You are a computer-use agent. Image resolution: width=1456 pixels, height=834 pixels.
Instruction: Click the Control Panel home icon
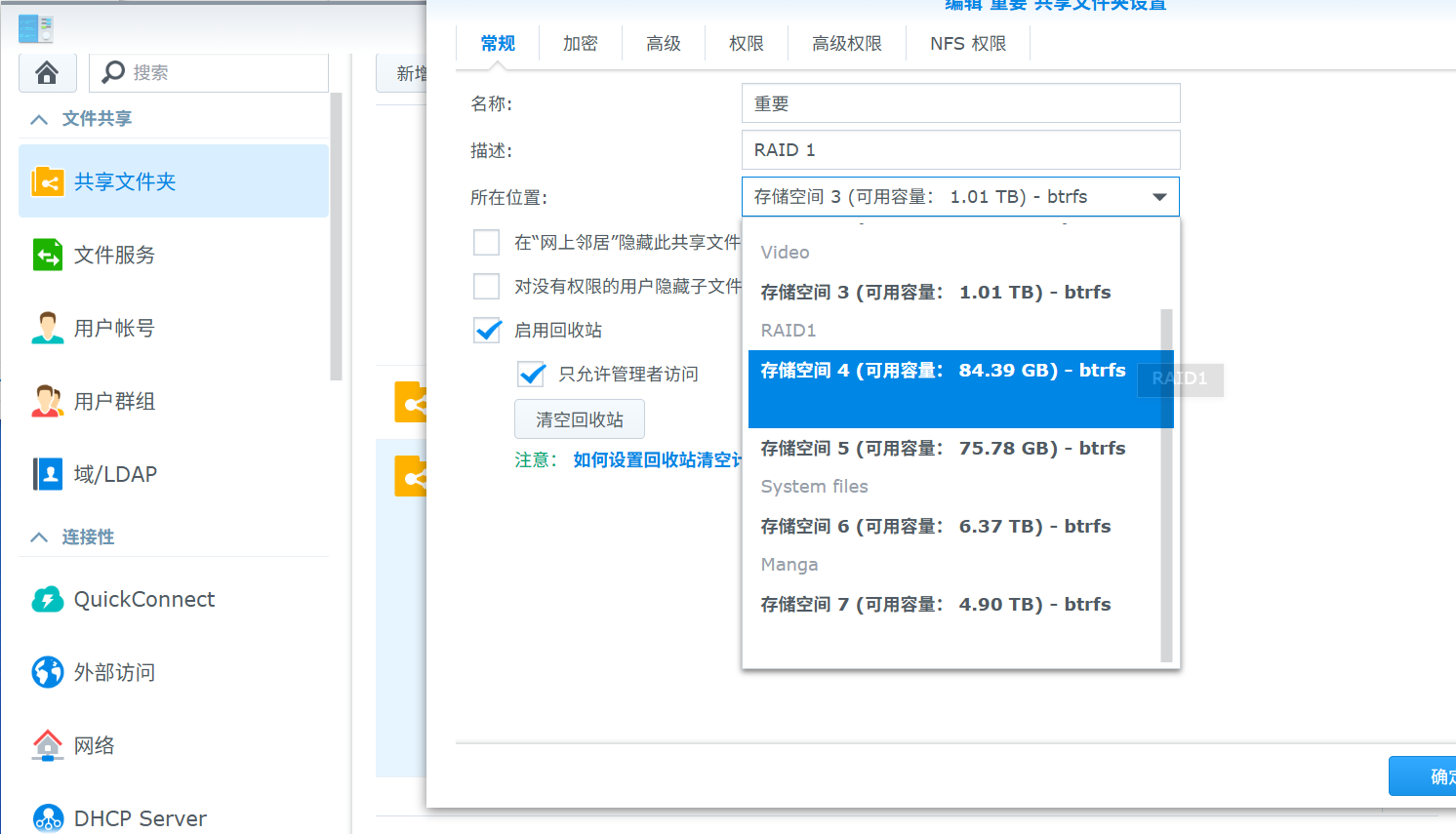tap(47, 73)
